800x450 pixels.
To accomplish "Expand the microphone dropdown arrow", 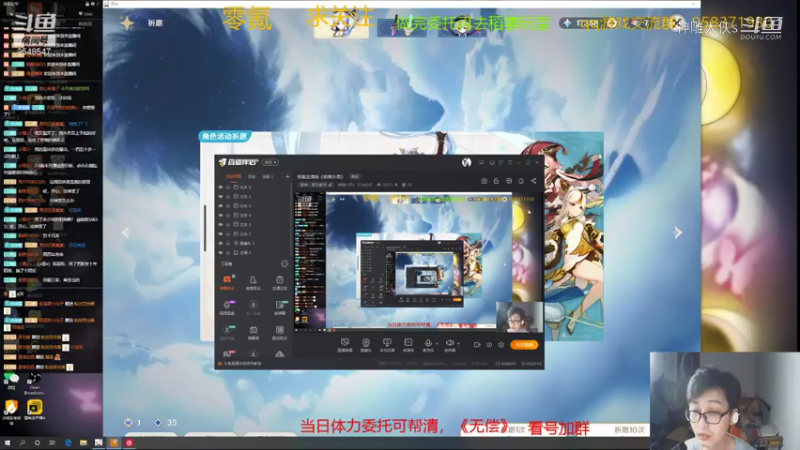I will click(437, 344).
